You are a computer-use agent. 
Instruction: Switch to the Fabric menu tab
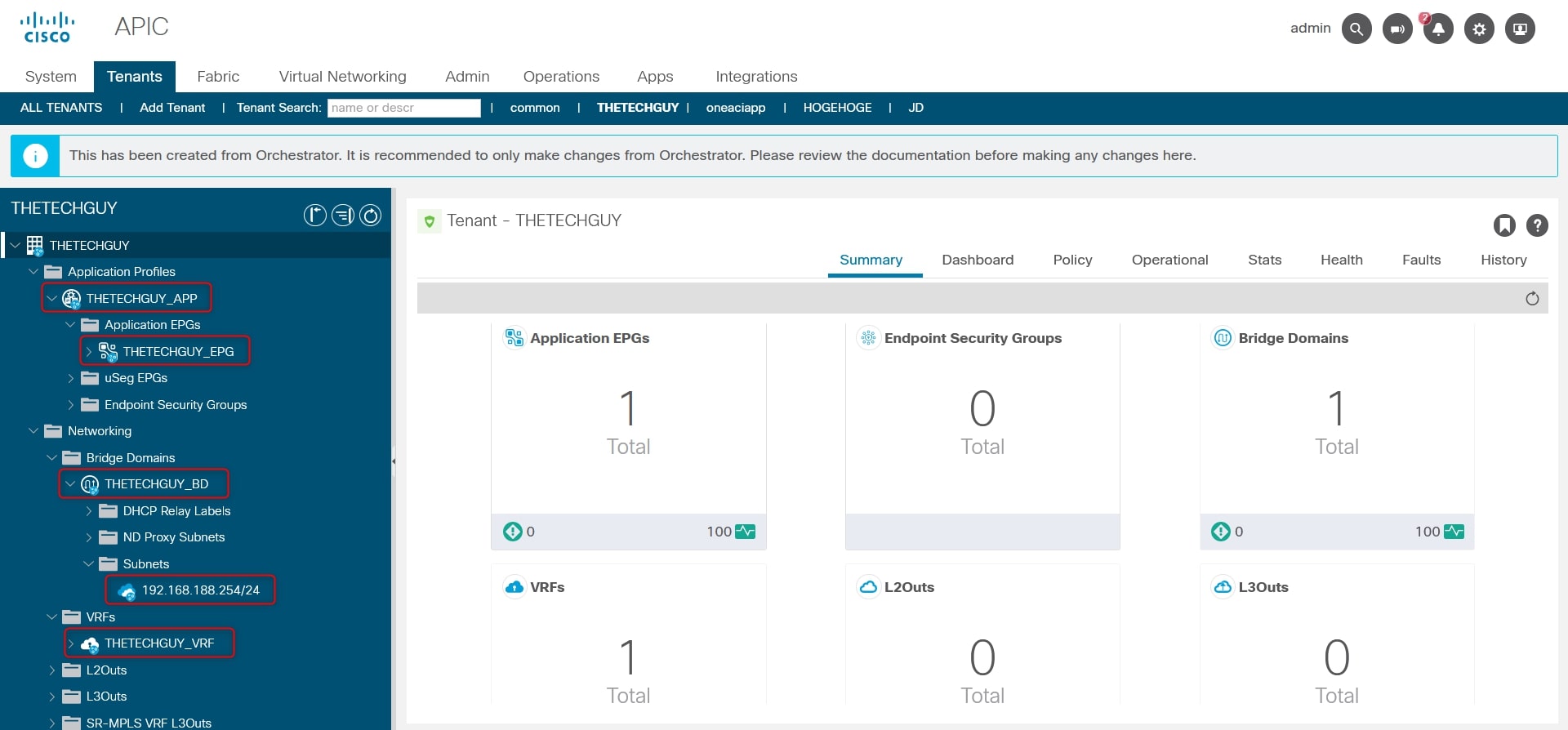[218, 77]
